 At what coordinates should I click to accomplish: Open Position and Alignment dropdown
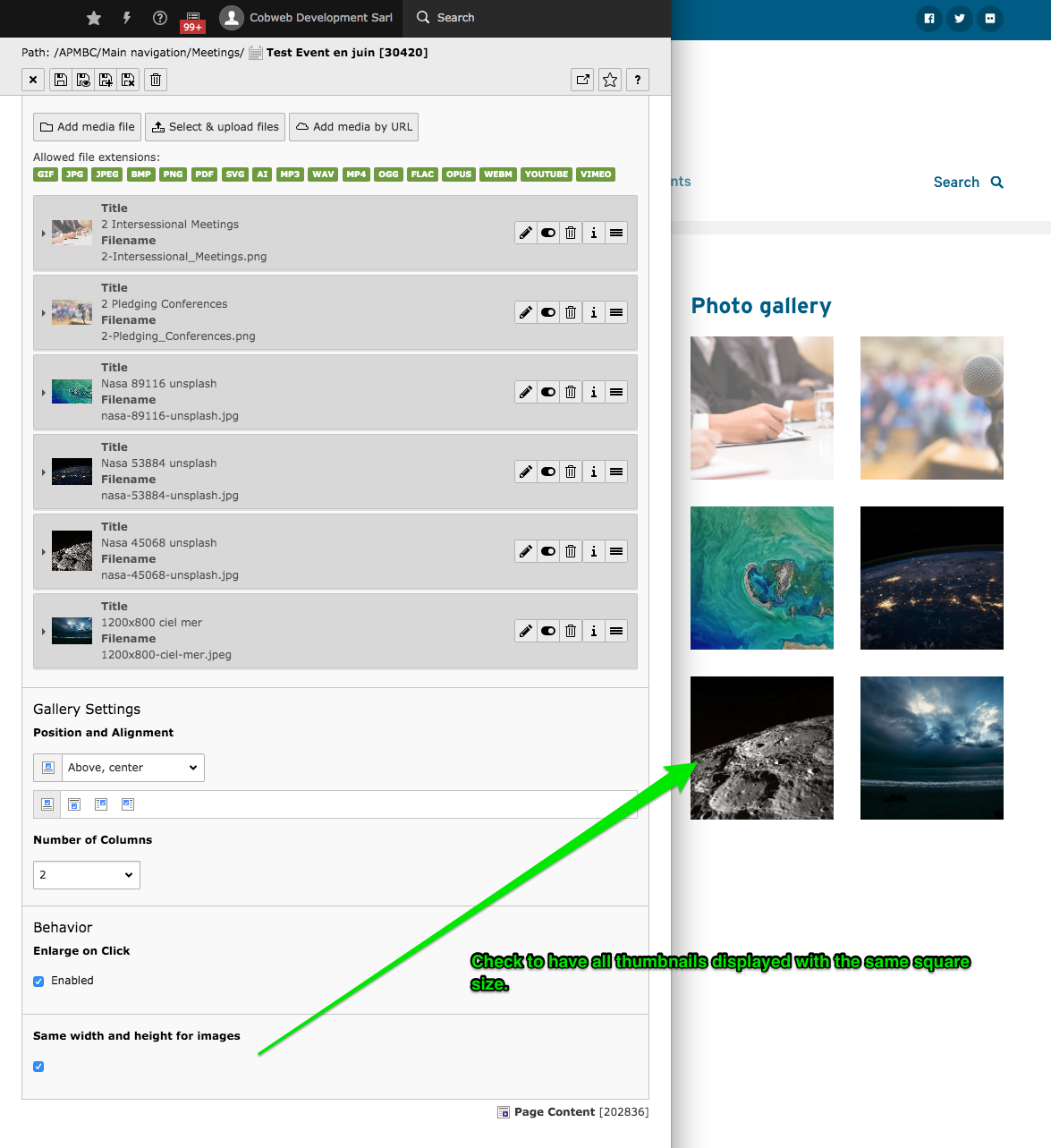[x=133, y=768]
